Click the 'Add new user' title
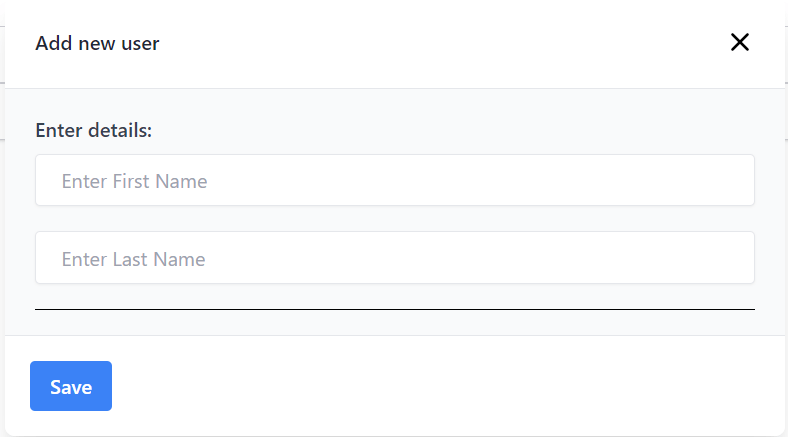This screenshot has width=788, height=437. coord(97,43)
